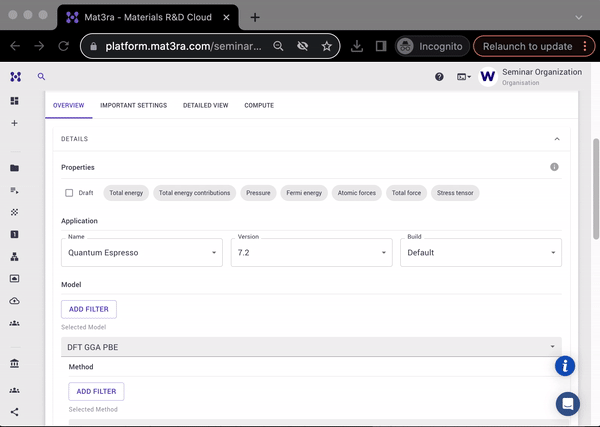Switch to the Detailed View tab
This screenshot has width=600, height=427.
[x=205, y=105]
